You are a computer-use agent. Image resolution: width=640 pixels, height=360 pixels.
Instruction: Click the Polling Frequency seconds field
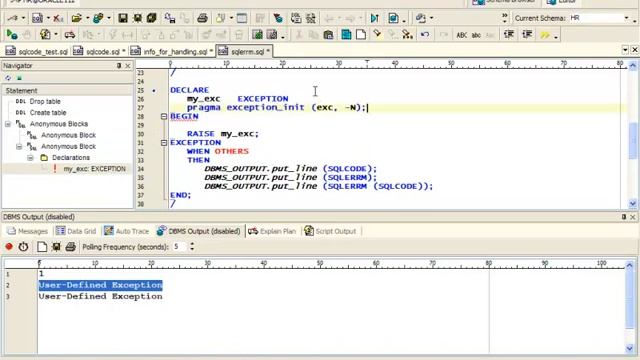click(x=179, y=247)
